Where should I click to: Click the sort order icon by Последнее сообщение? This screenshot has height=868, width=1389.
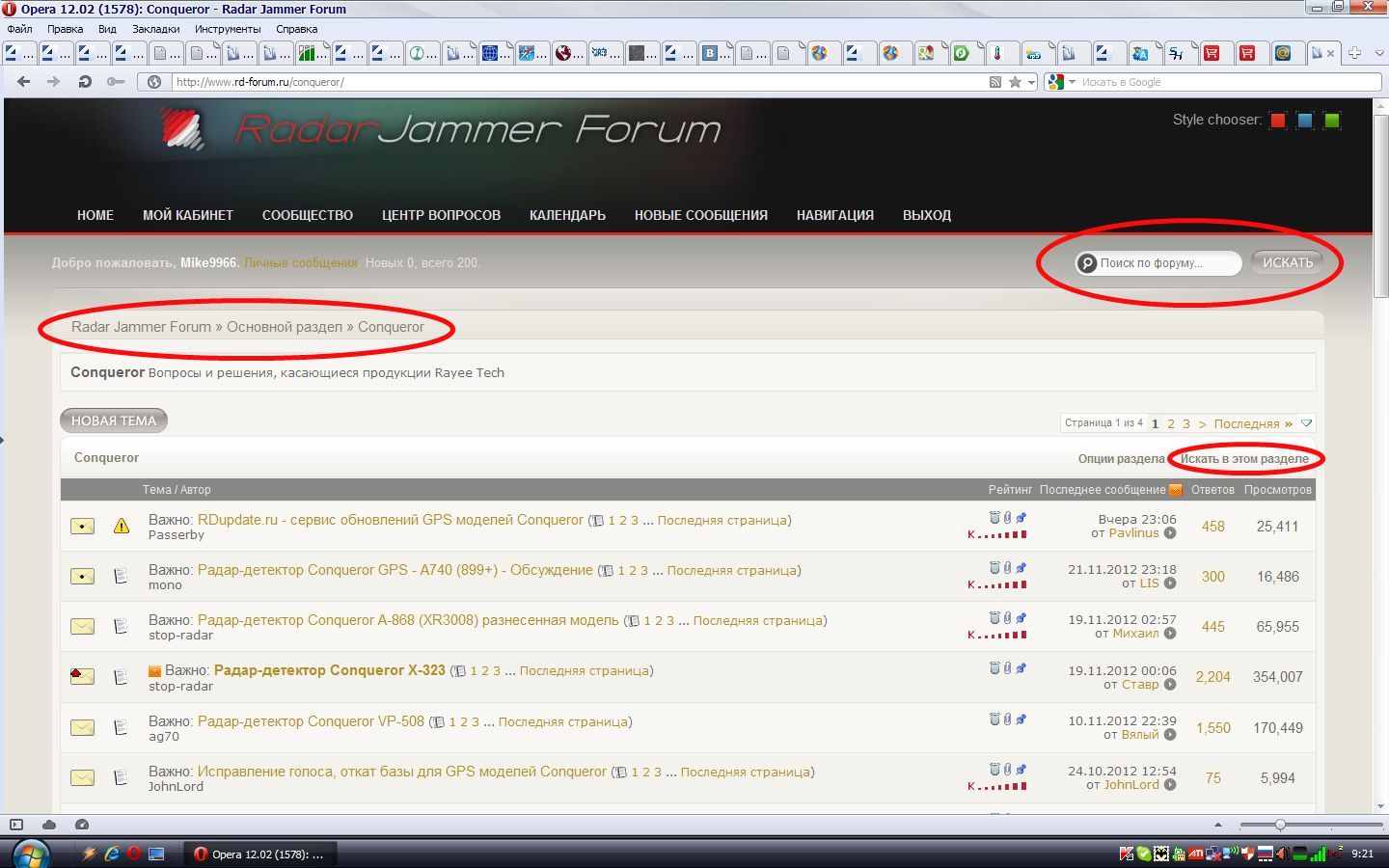(x=1175, y=490)
